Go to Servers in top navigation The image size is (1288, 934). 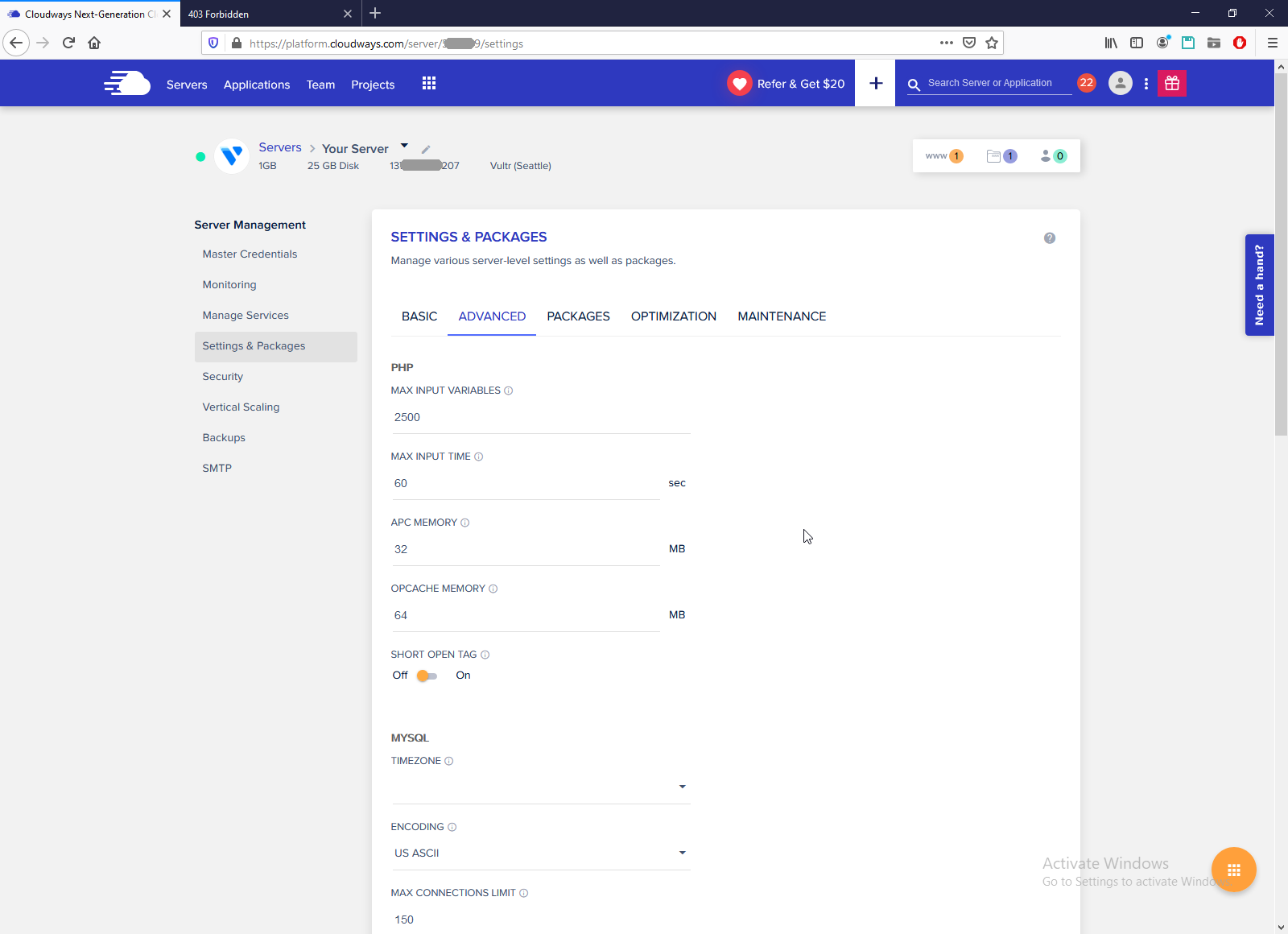tap(187, 85)
